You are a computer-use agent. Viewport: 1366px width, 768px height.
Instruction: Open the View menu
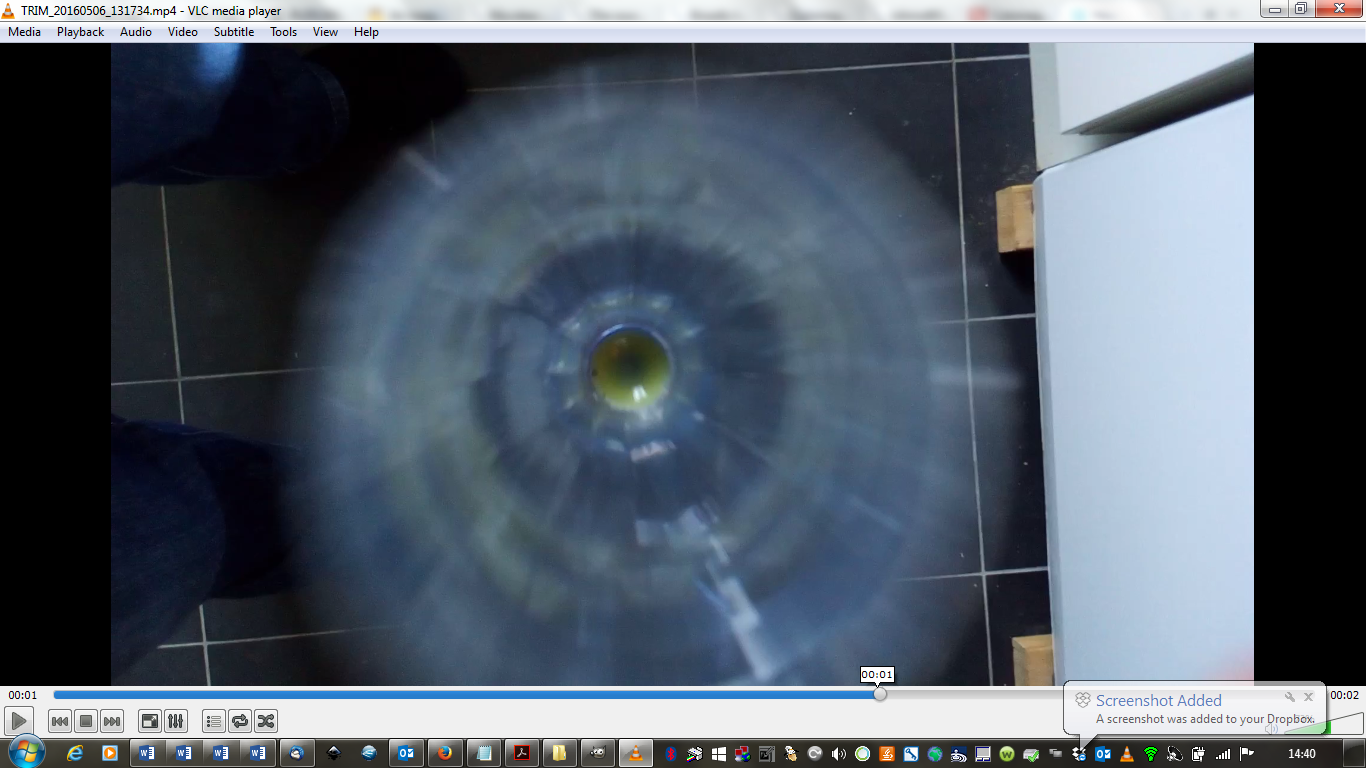coord(325,32)
